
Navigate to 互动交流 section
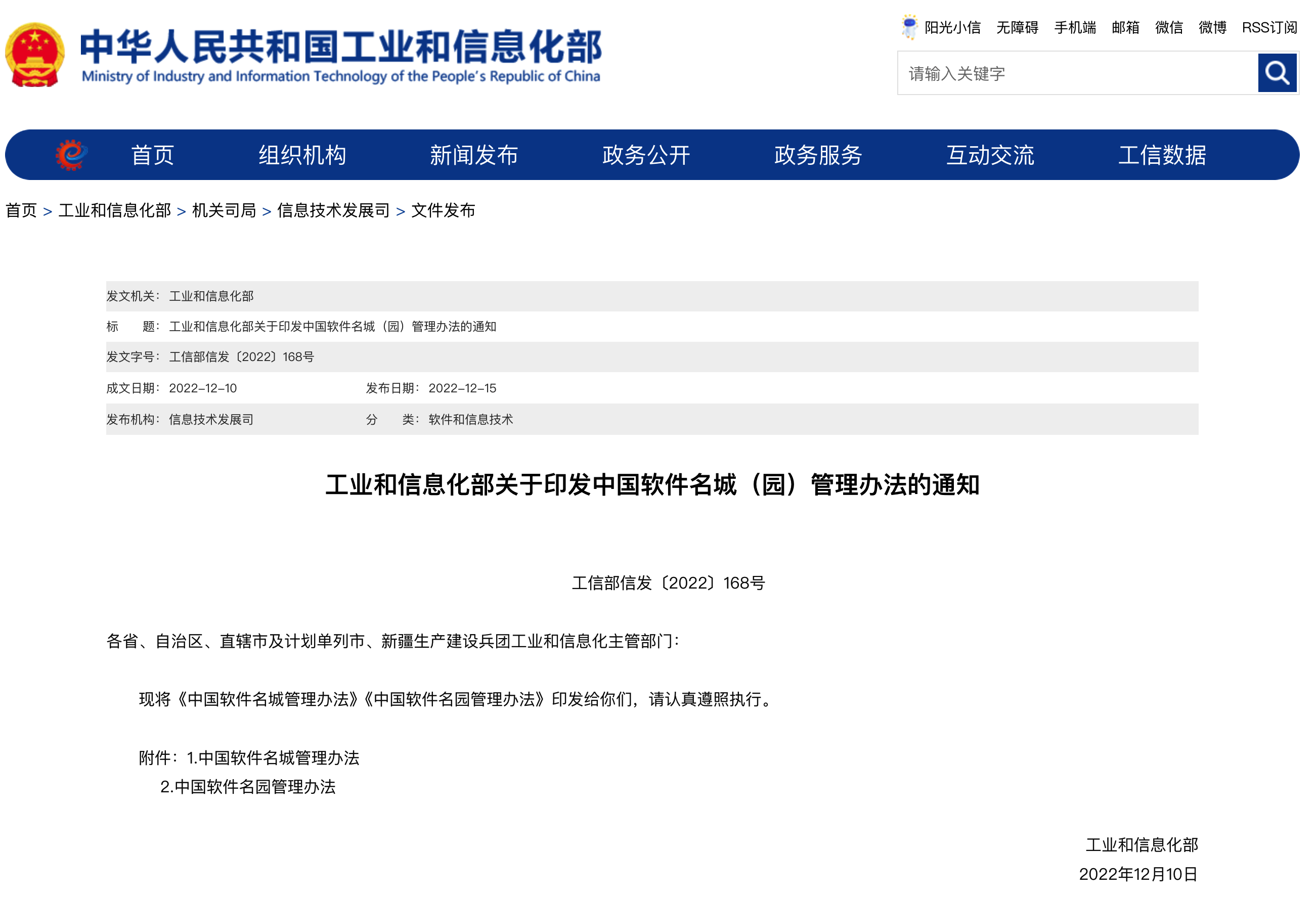coord(990,155)
